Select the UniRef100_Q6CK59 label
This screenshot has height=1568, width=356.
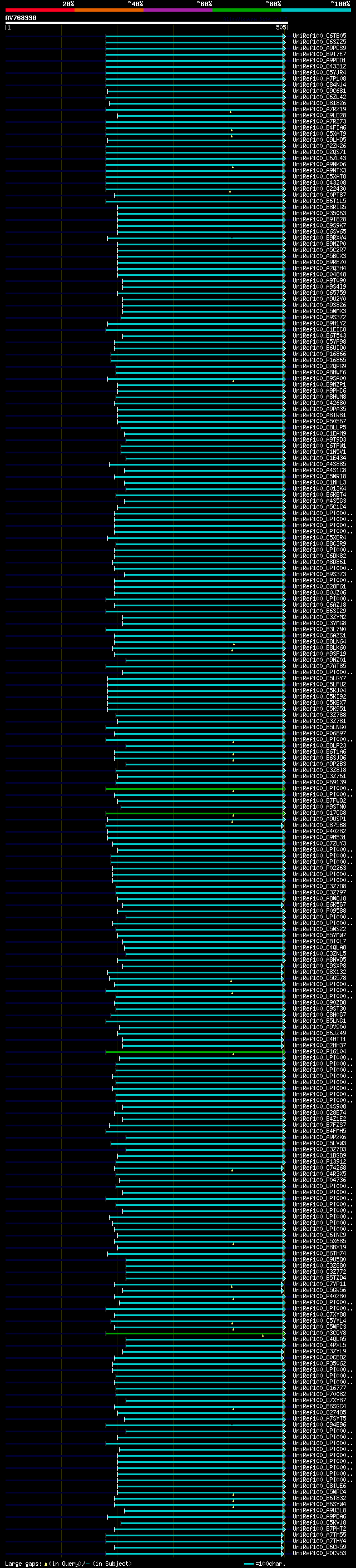point(319,1548)
